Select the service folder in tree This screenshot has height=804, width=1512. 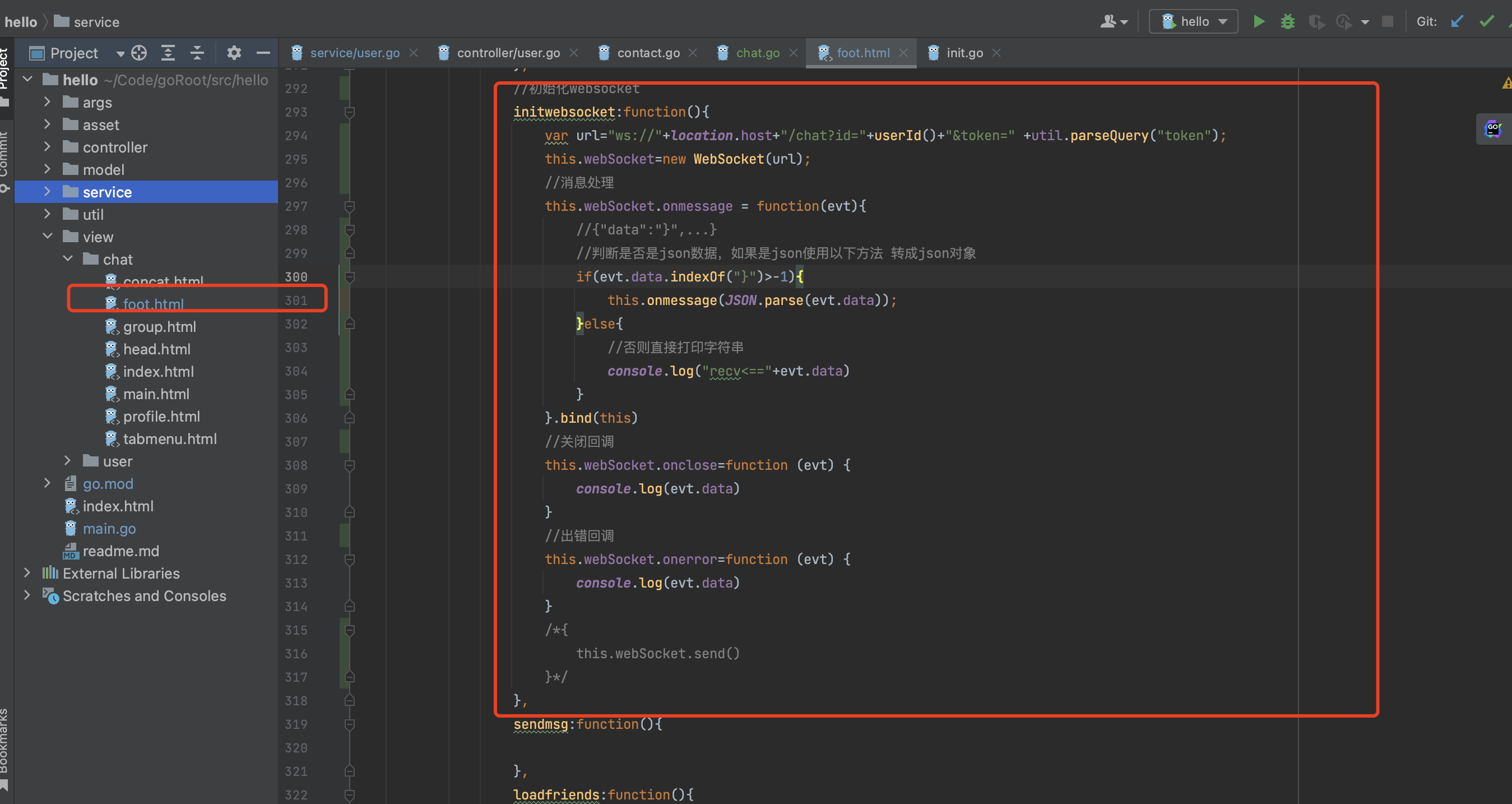point(146,191)
